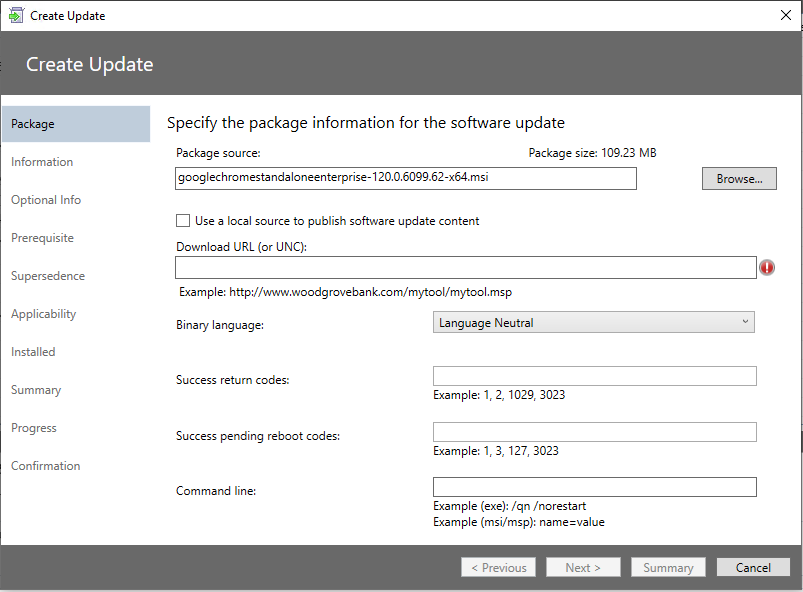Click the Success return codes field
Viewport: 803px width, 592px height.
click(595, 376)
